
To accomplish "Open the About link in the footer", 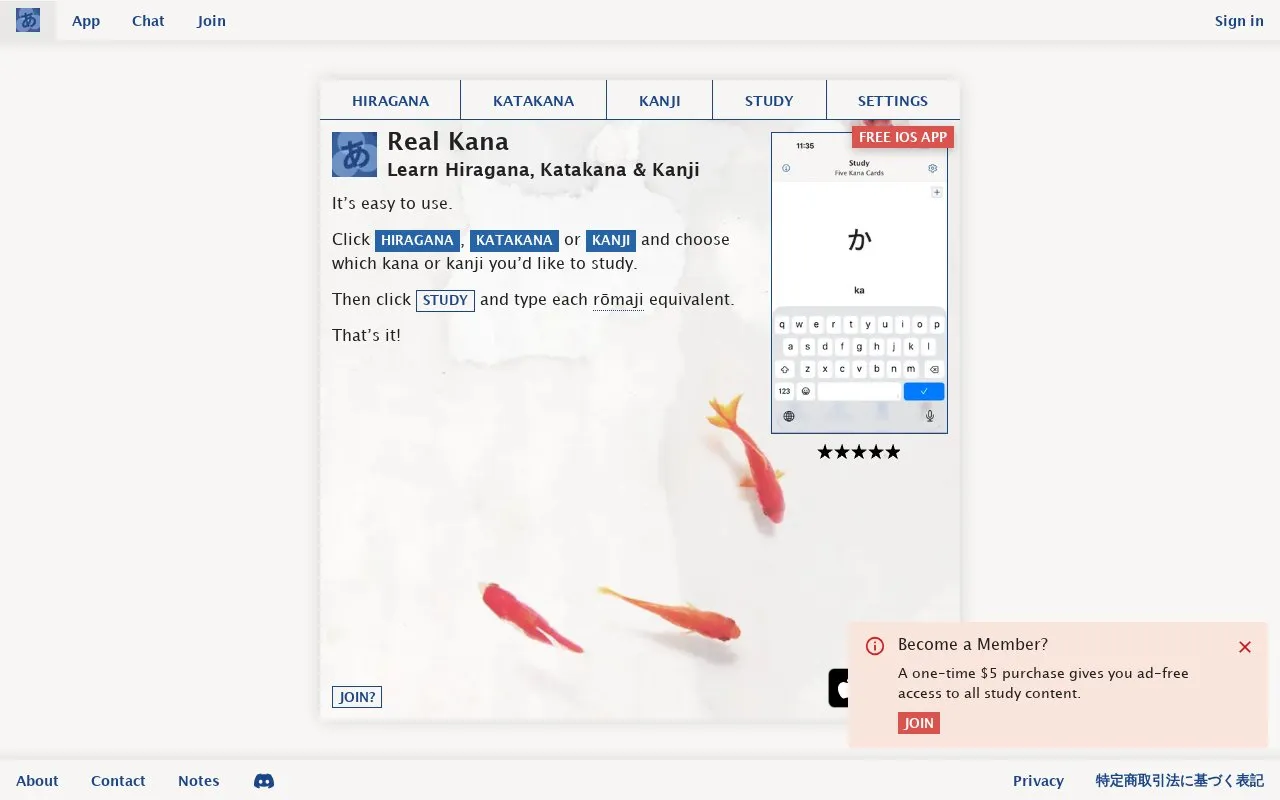I will tap(37, 781).
